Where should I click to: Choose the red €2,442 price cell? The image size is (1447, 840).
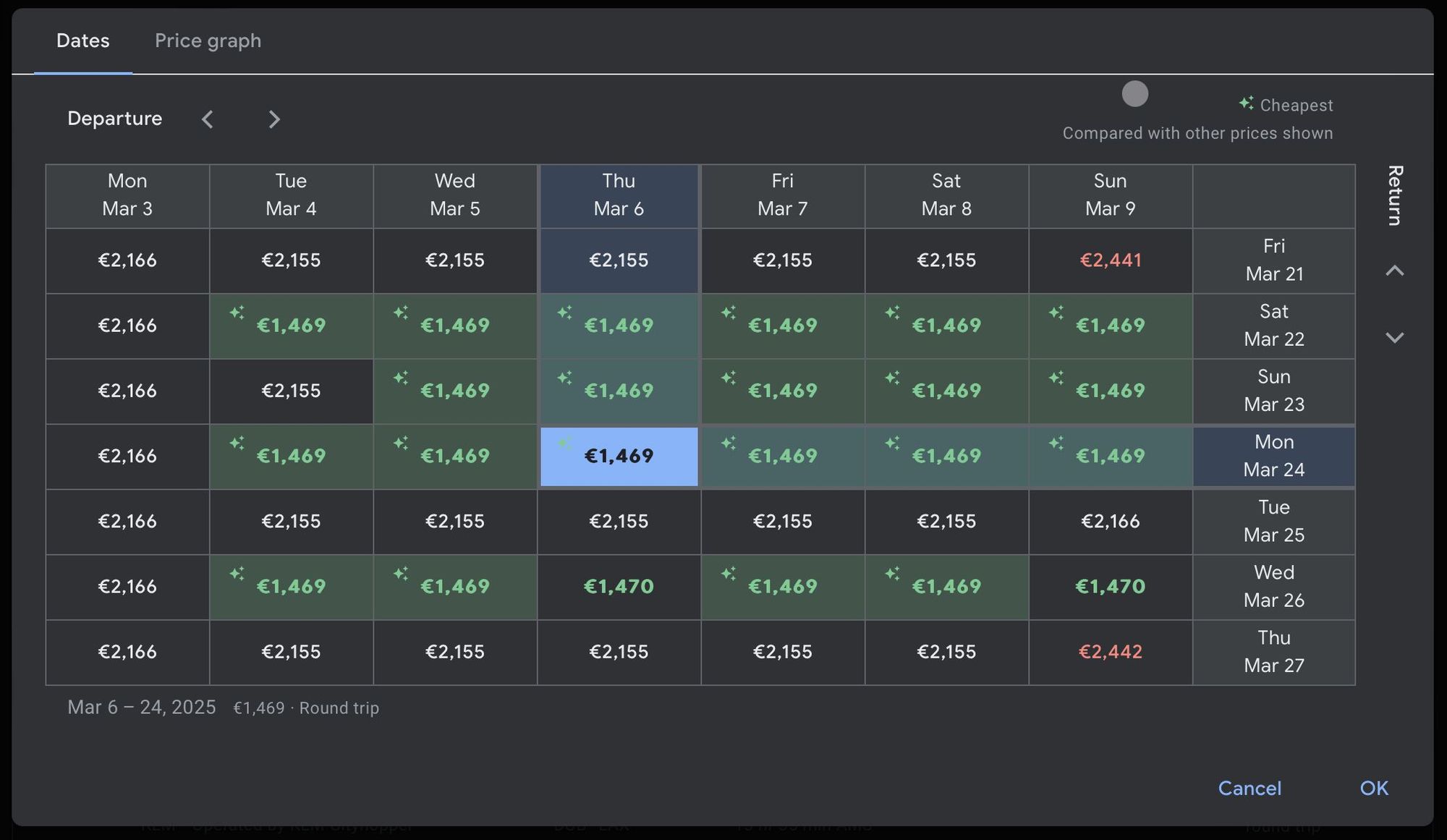(1110, 652)
